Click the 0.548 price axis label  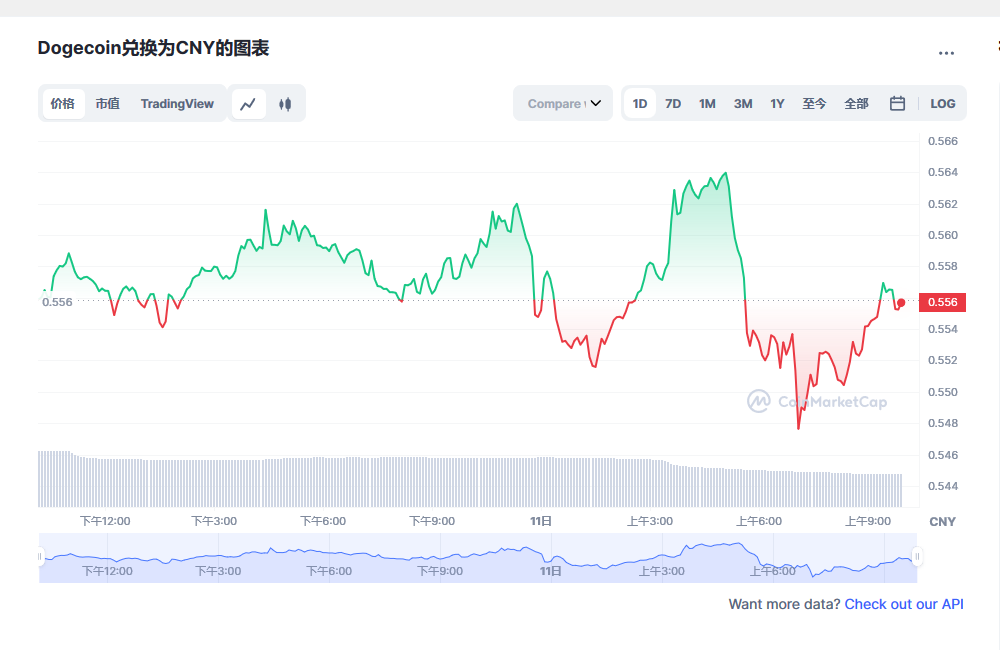coord(943,423)
